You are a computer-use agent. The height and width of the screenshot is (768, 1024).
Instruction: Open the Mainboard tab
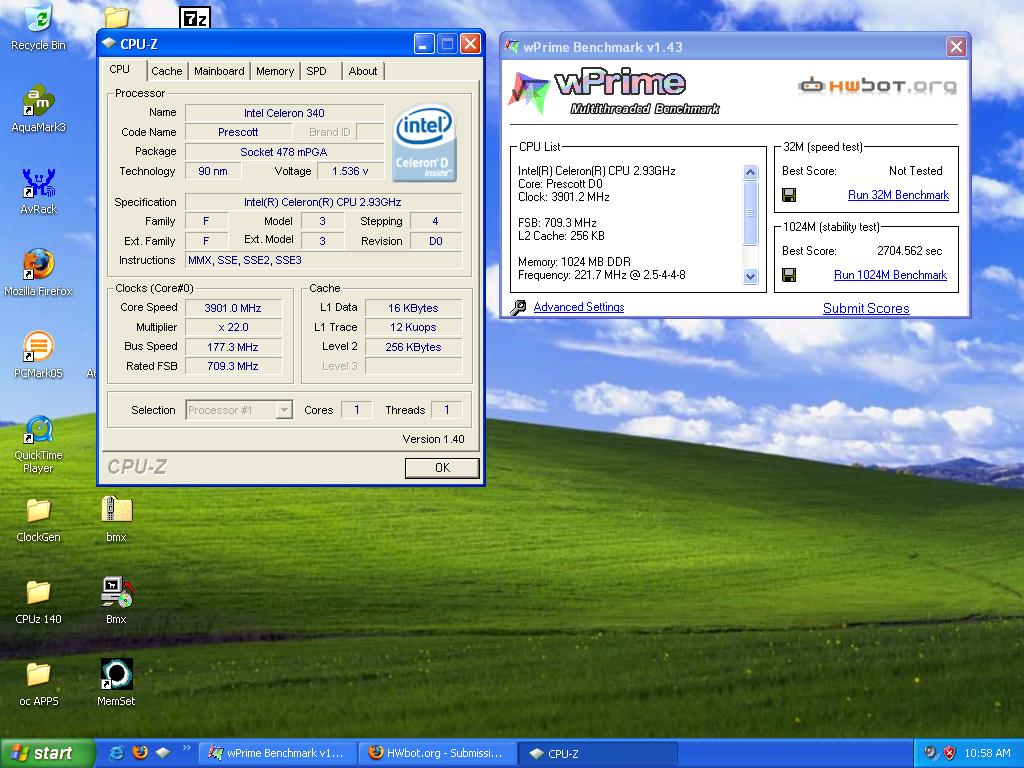[219, 71]
